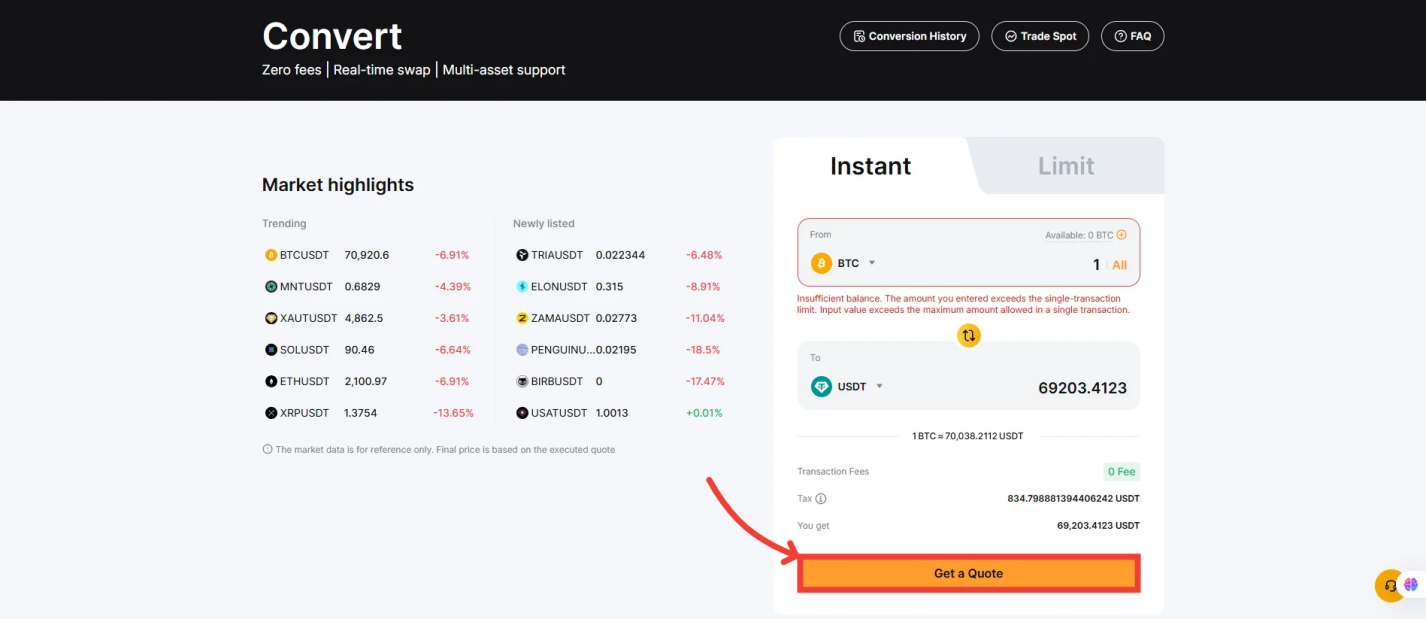Expand the USDT currency dropdown
1426x619 pixels.
[x=879, y=386]
